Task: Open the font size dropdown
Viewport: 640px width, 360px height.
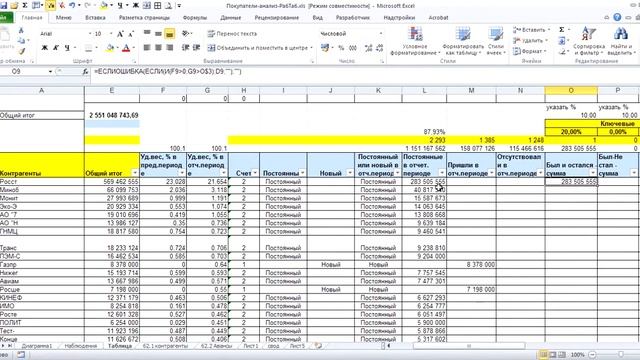Action: [110, 33]
